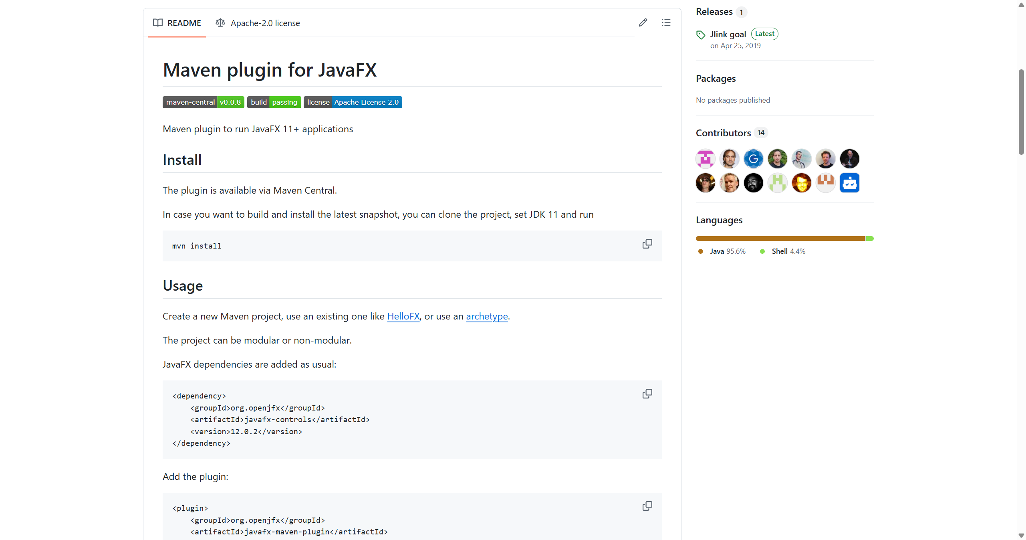Switch to the Apache-2.0 license tab
The image size is (1026, 540).
pyautogui.click(x=258, y=23)
